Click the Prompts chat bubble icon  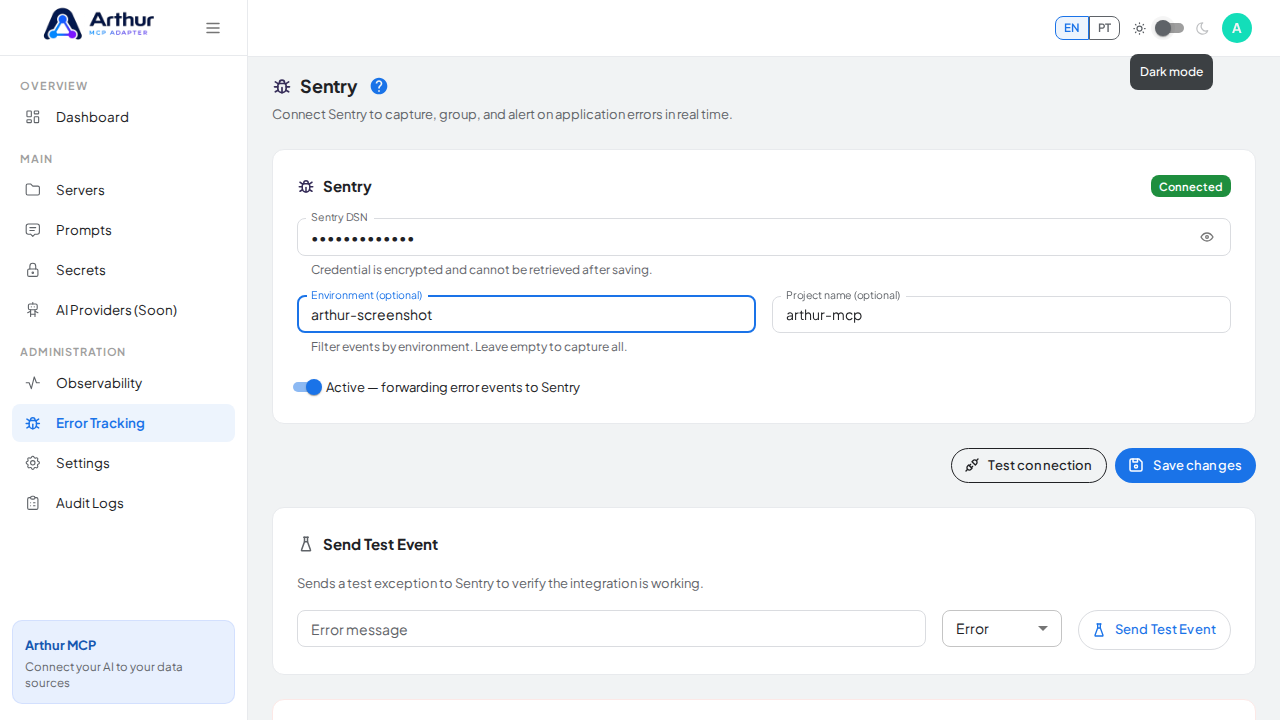click(33, 230)
